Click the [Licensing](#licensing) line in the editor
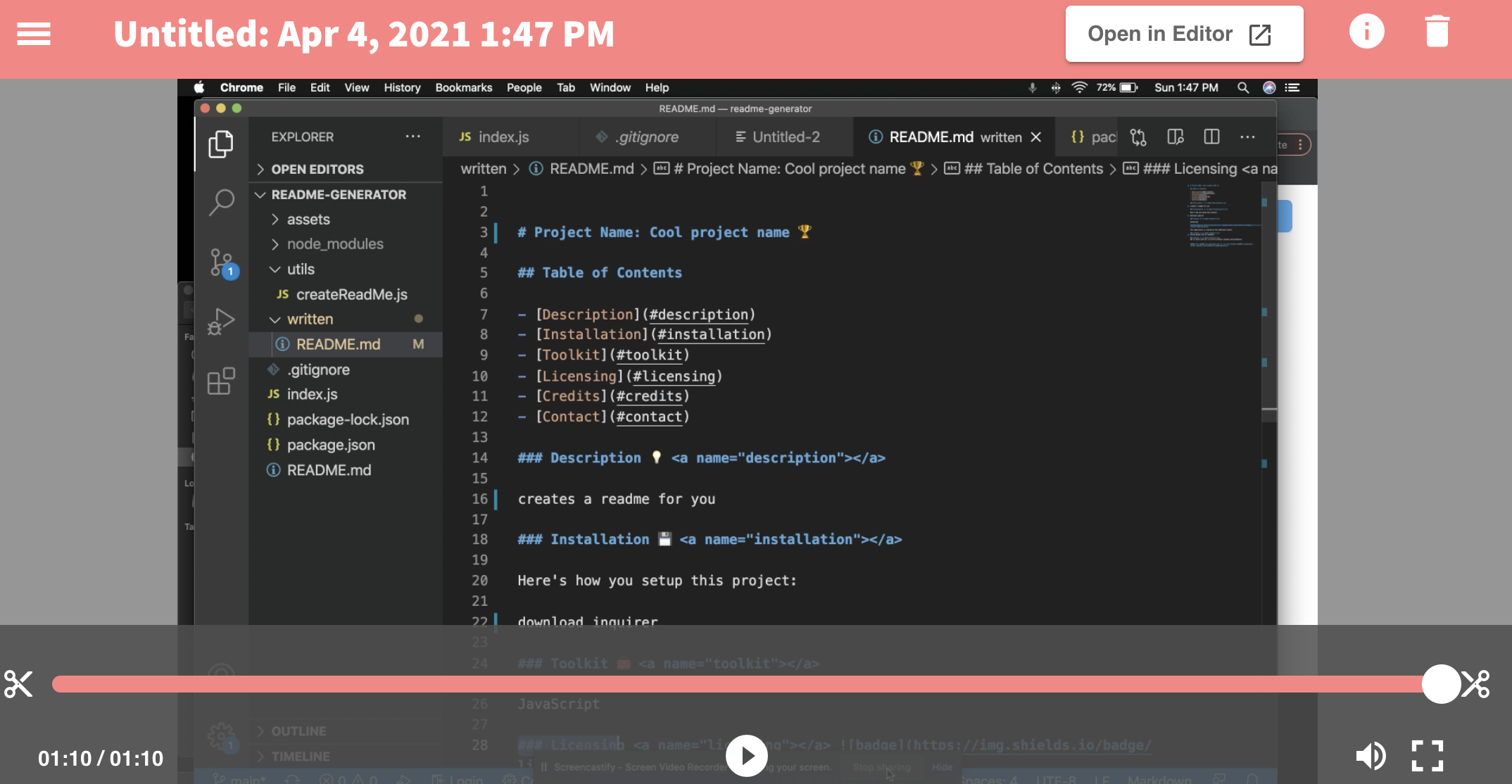Viewport: 1512px width, 784px height. [620, 377]
